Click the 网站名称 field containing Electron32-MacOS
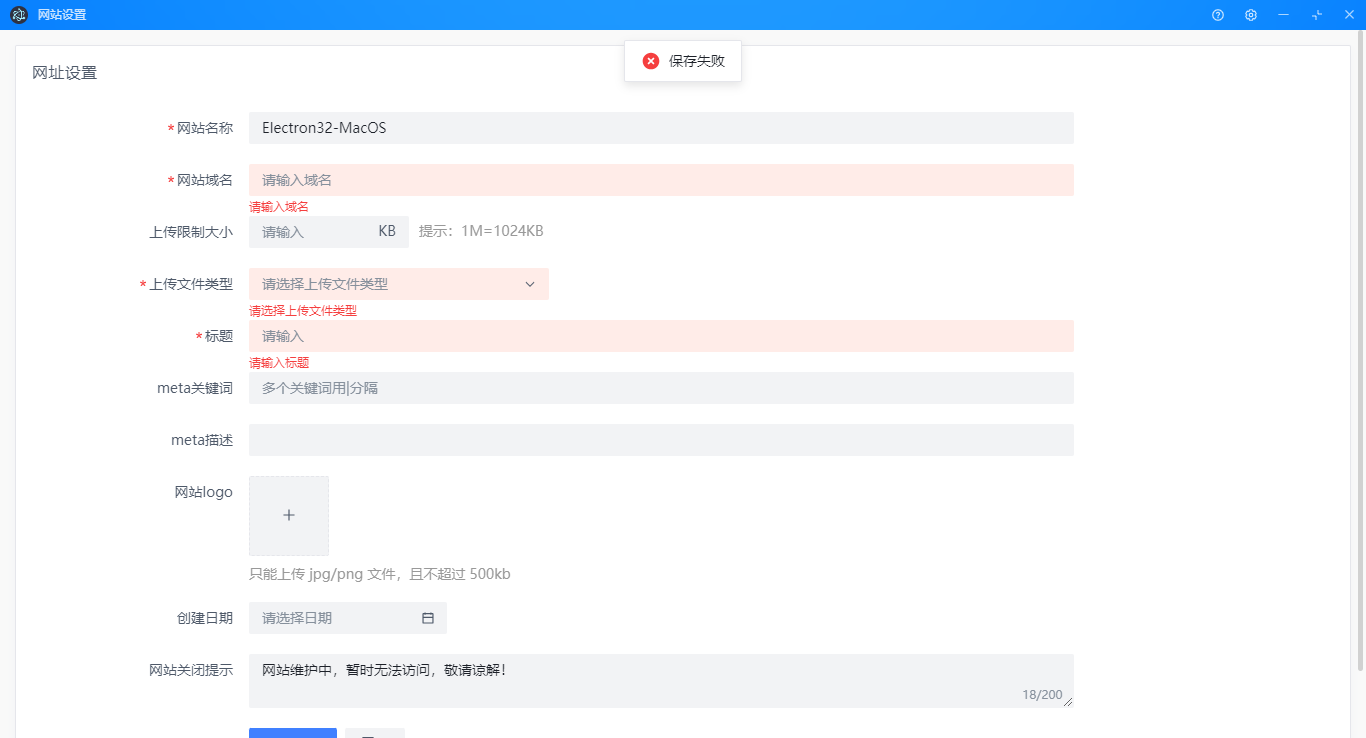1366x738 pixels. tap(660, 128)
